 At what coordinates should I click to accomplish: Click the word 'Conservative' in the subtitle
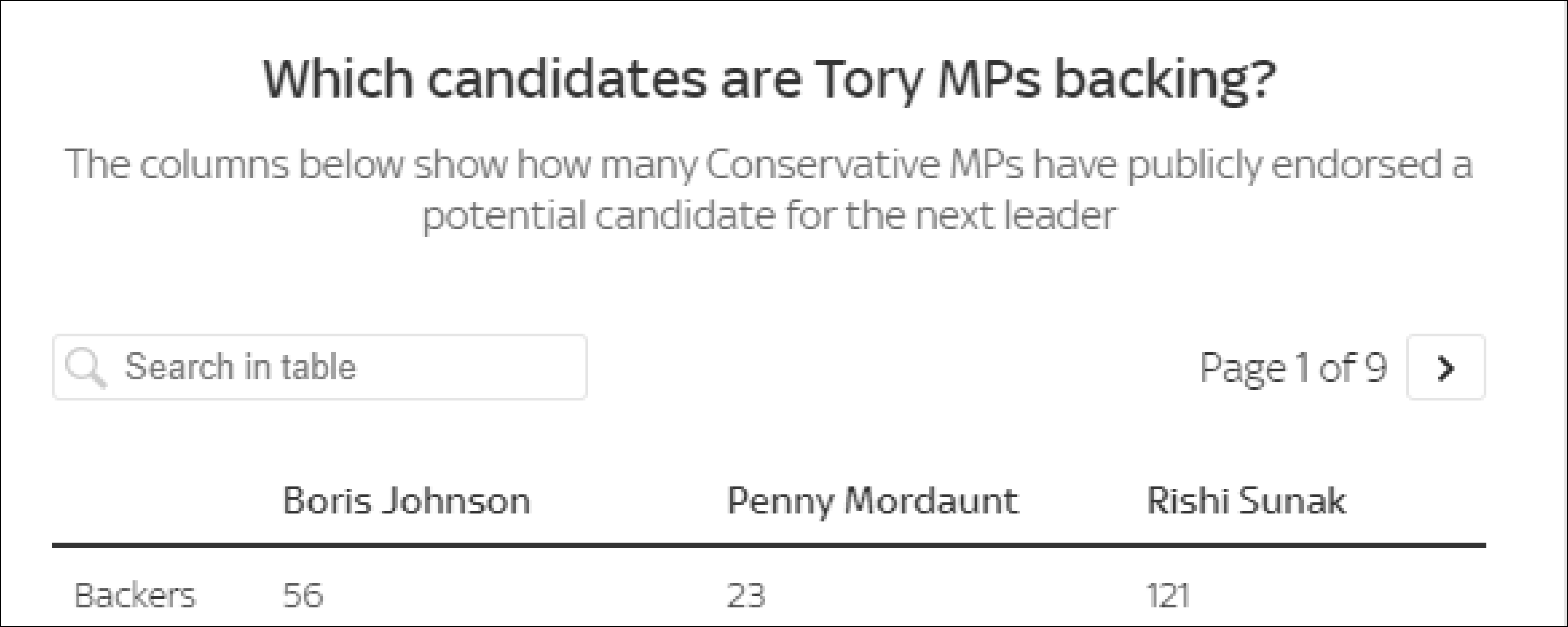pyautogui.click(x=822, y=164)
